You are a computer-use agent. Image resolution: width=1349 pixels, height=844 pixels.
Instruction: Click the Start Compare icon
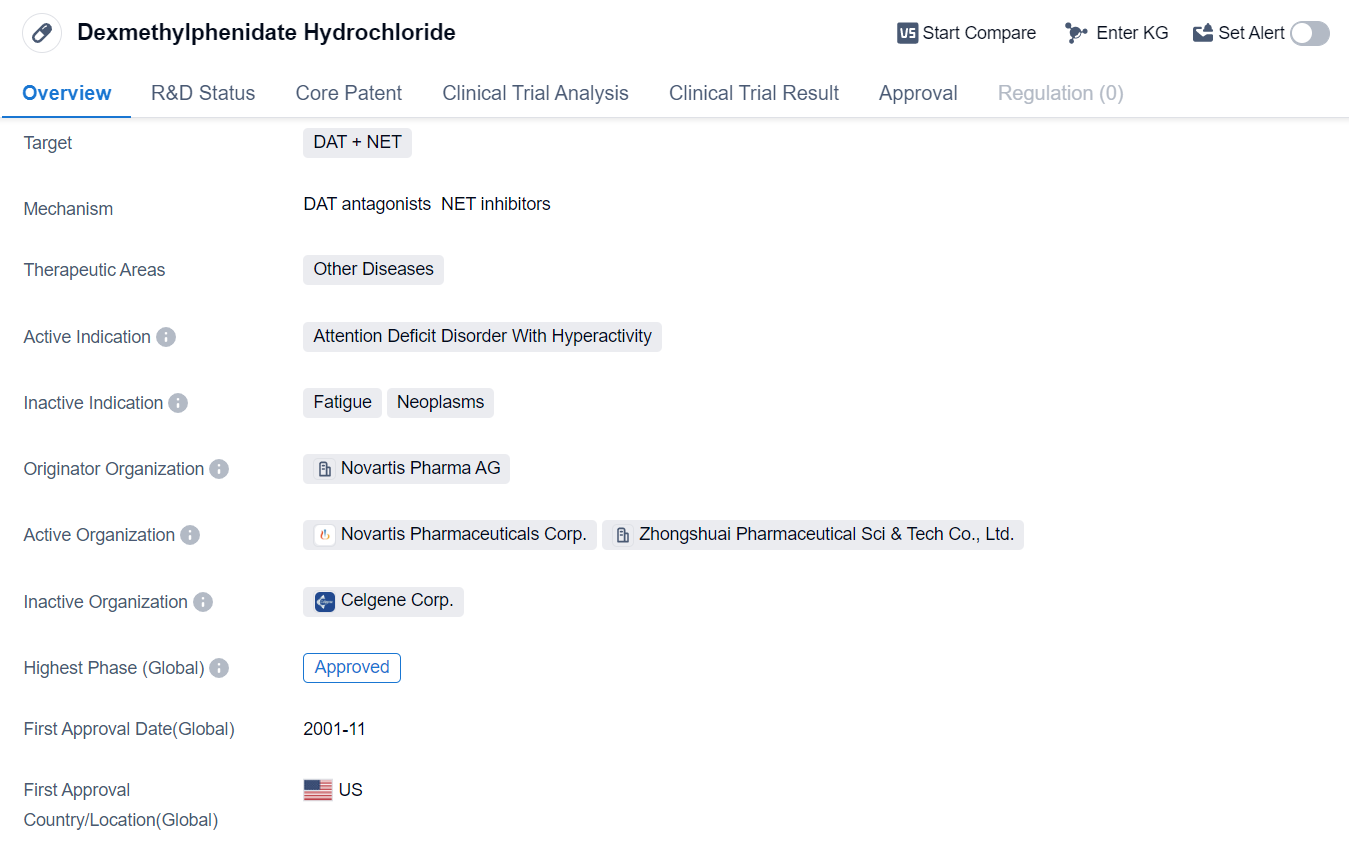pyautogui.click(x=907, y=33)
